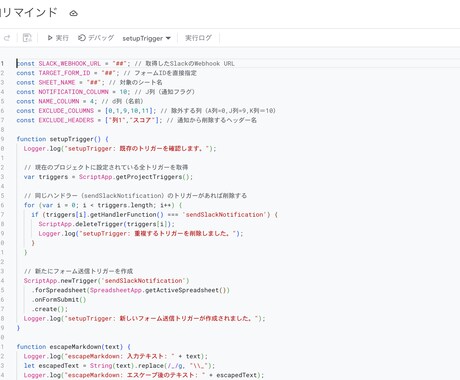Screen dimensions: 460x380
Task: Open the setupTrigger function dropdown
Action: coord(147,38)
